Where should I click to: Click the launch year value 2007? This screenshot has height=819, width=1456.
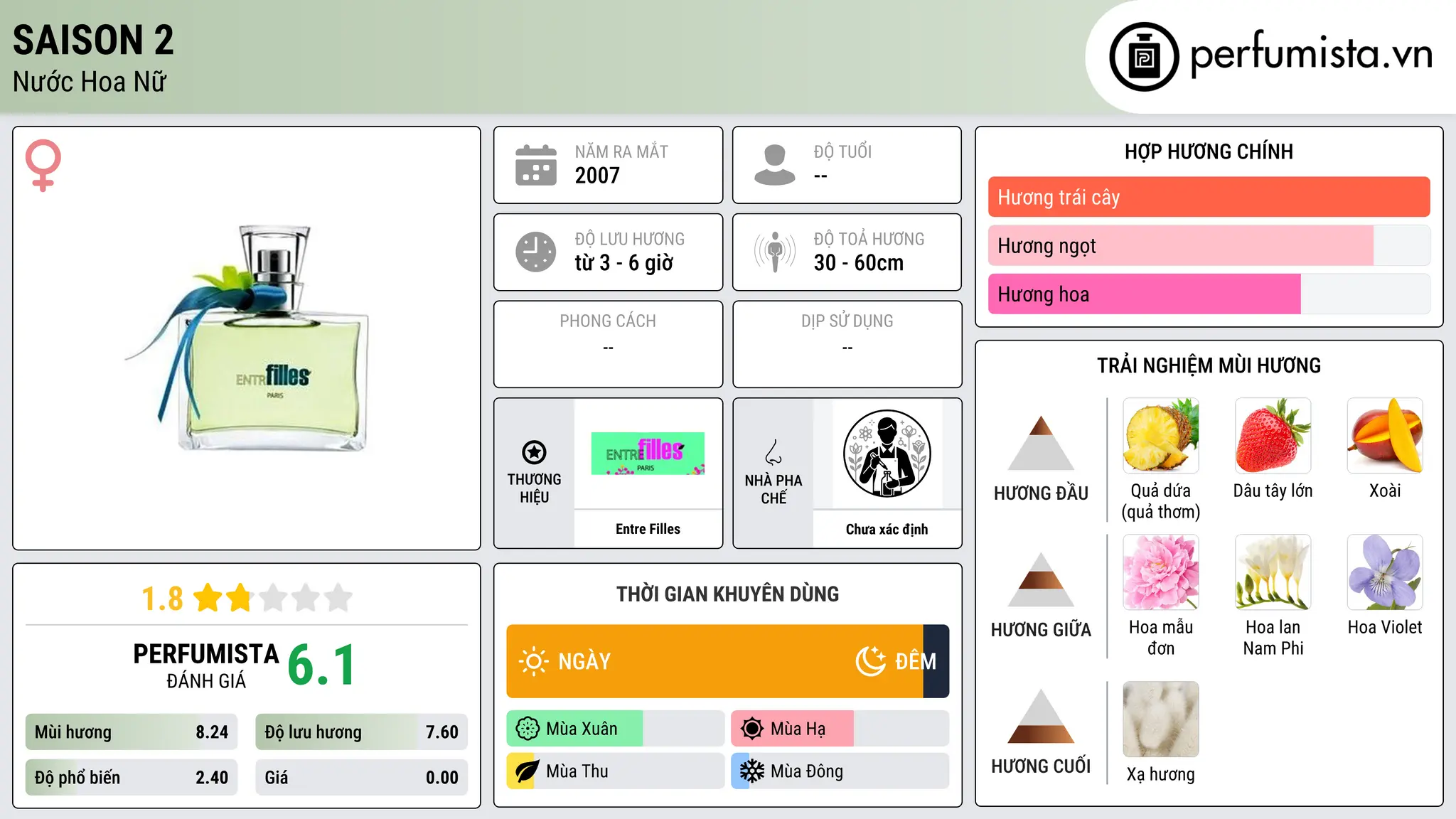point(597,176)
